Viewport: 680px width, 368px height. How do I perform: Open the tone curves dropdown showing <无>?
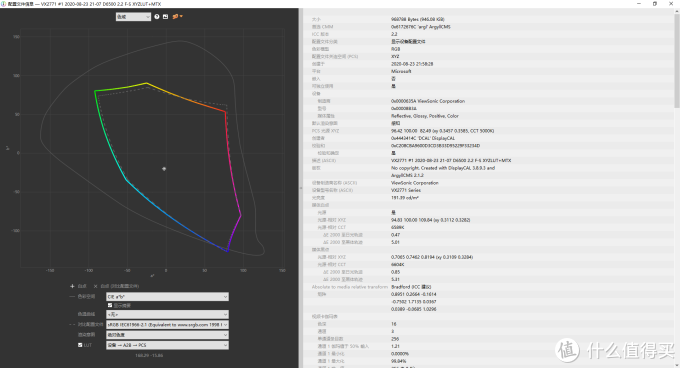(x=167, y=314)
